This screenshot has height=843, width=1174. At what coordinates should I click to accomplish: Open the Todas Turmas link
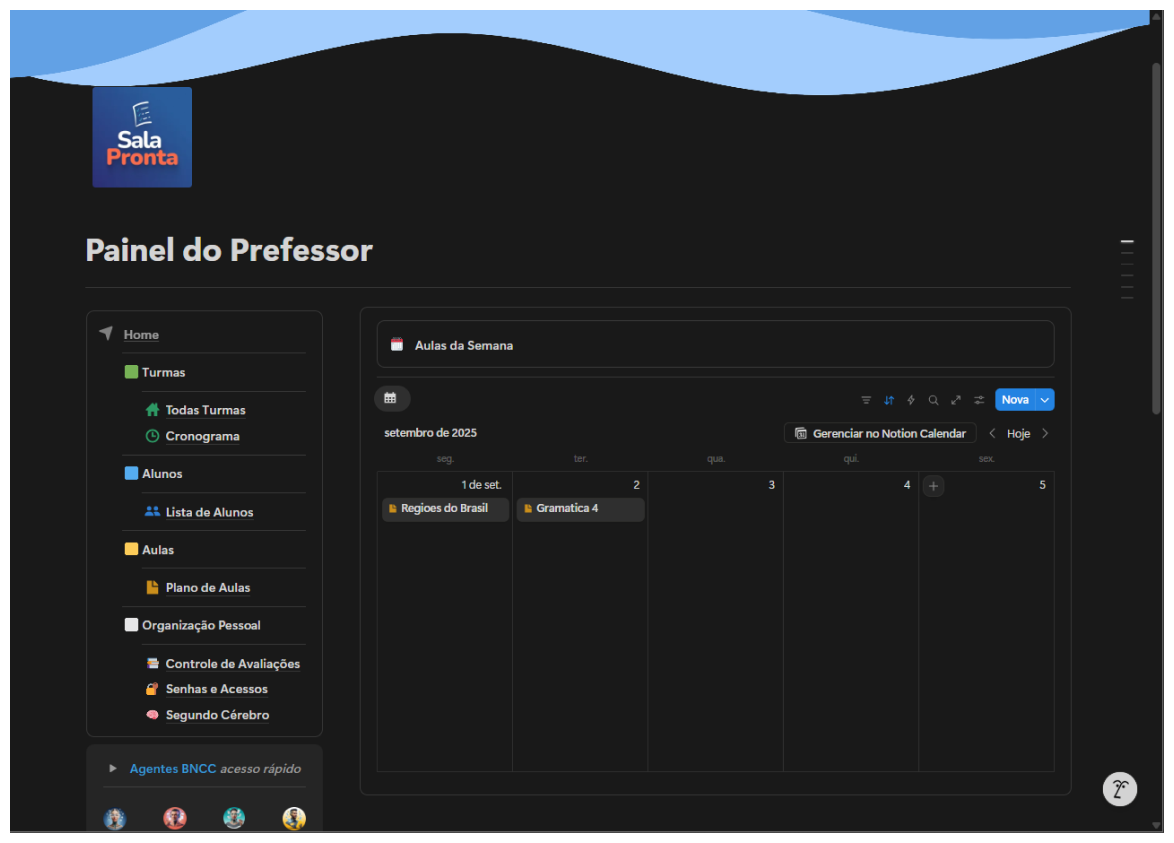(205, 410)
